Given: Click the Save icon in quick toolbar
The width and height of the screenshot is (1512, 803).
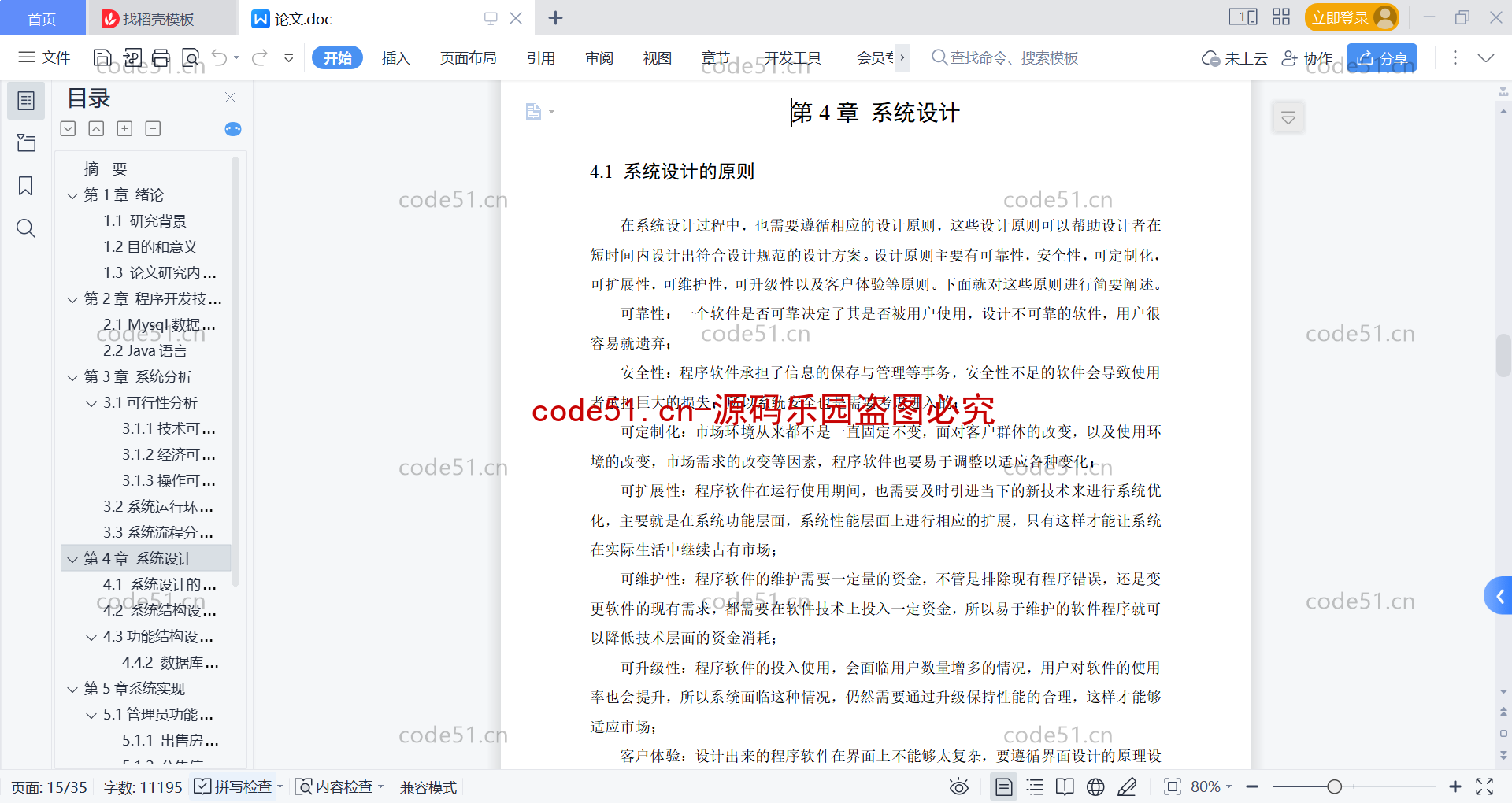Looking at the screenshot, I should (102, 57).
